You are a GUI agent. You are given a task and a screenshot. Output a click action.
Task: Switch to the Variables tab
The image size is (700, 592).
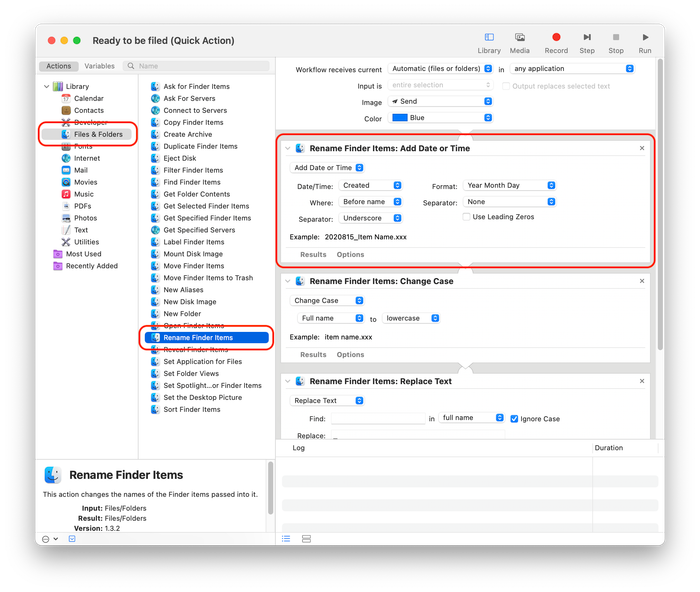[99, 66]
